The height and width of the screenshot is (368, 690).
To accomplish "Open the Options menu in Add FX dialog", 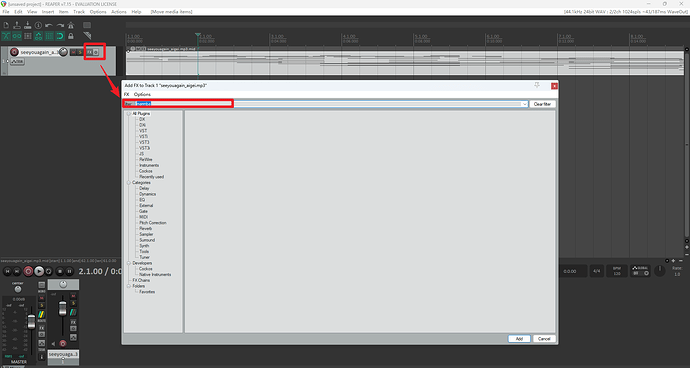I will 142,95.
